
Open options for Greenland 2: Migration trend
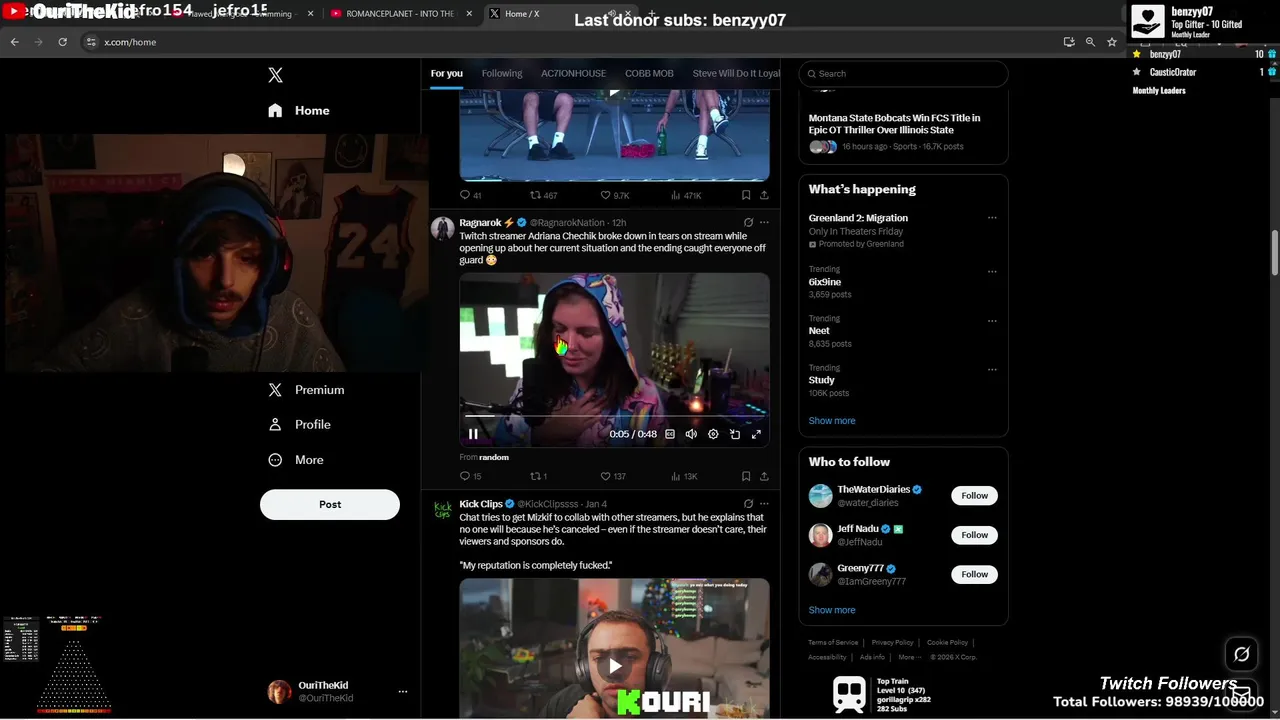tap(992, 218)
